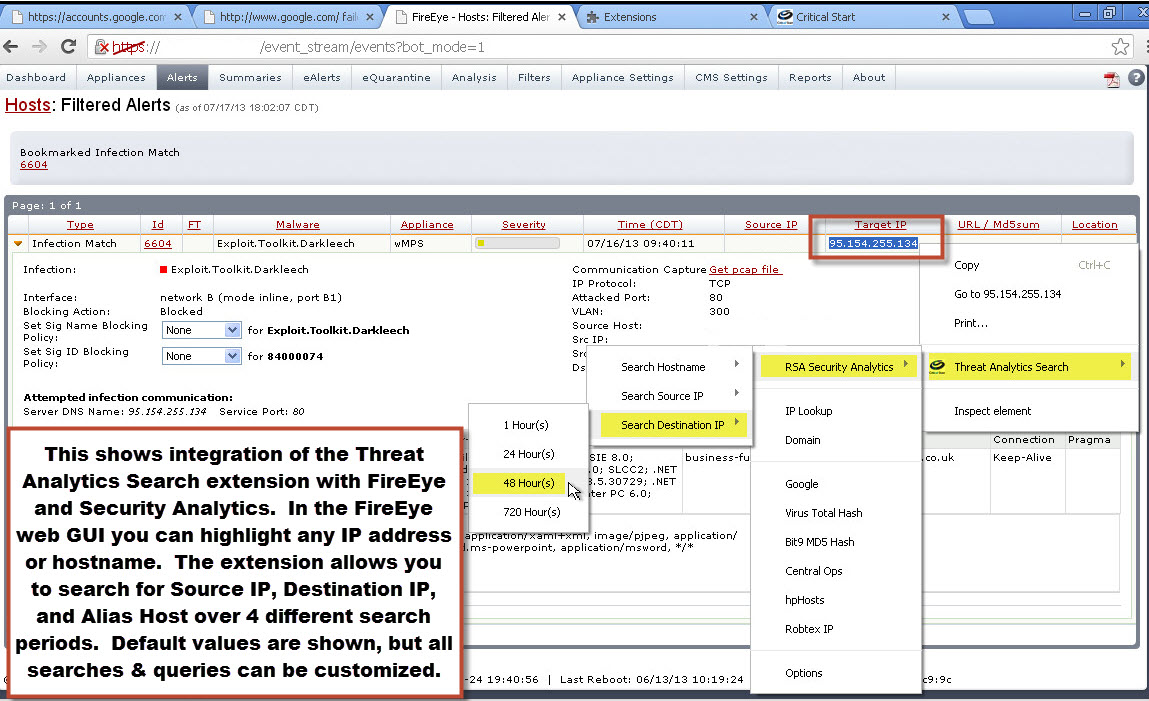Click the insecure https warning icon
1149x701 pixels.
(x=102, y=47)
